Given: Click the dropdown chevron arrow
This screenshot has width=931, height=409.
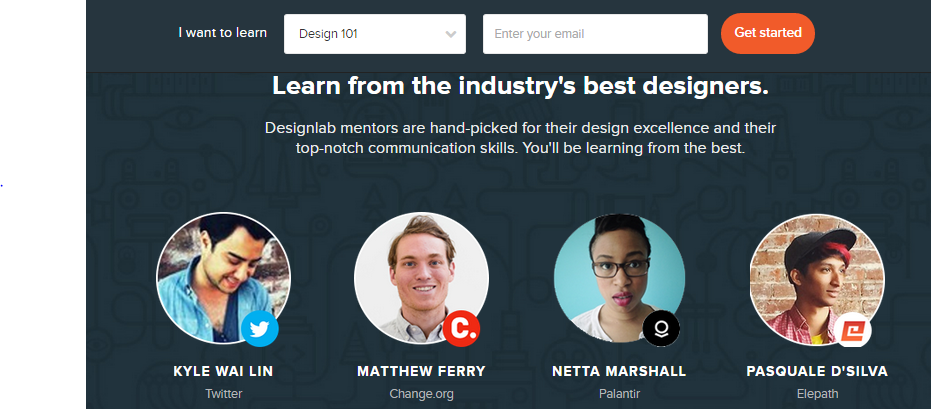Looking at the screenshot, I should (451, 34).
